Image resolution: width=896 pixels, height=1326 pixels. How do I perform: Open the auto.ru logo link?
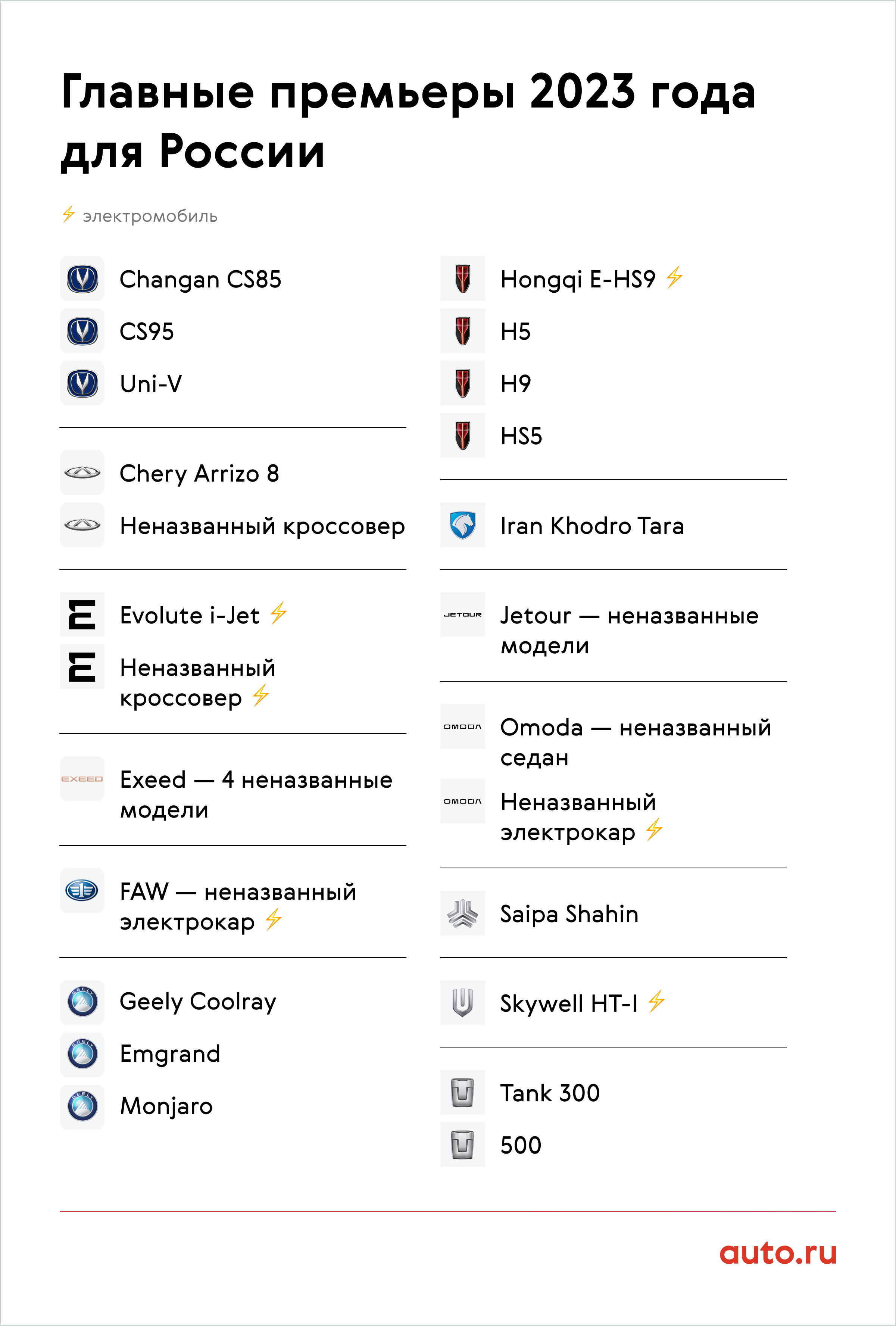tap(778, 1253)
